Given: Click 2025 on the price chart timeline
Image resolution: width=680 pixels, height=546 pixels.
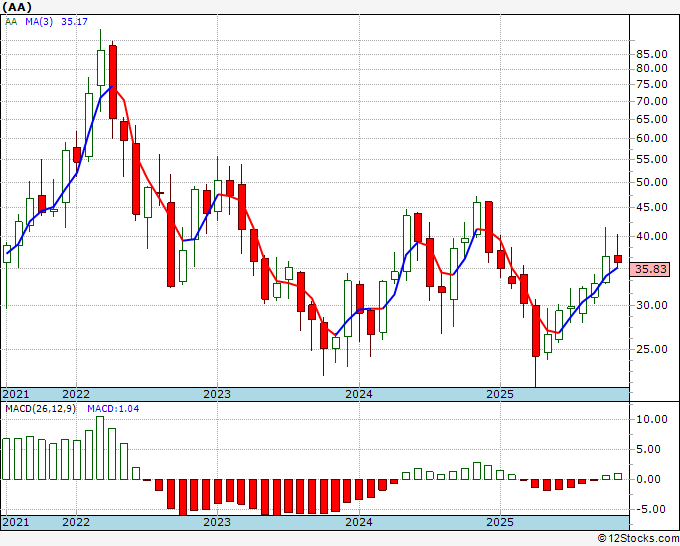Looking at the screenshot, I should click(500, 394).
